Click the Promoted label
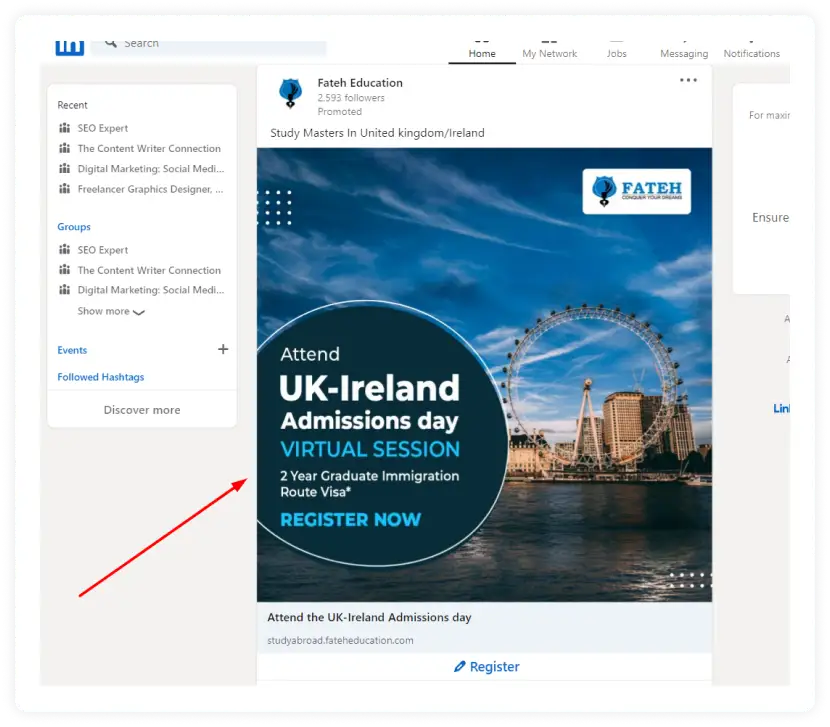Screen dimensions: 830x727 click(340, 112)
